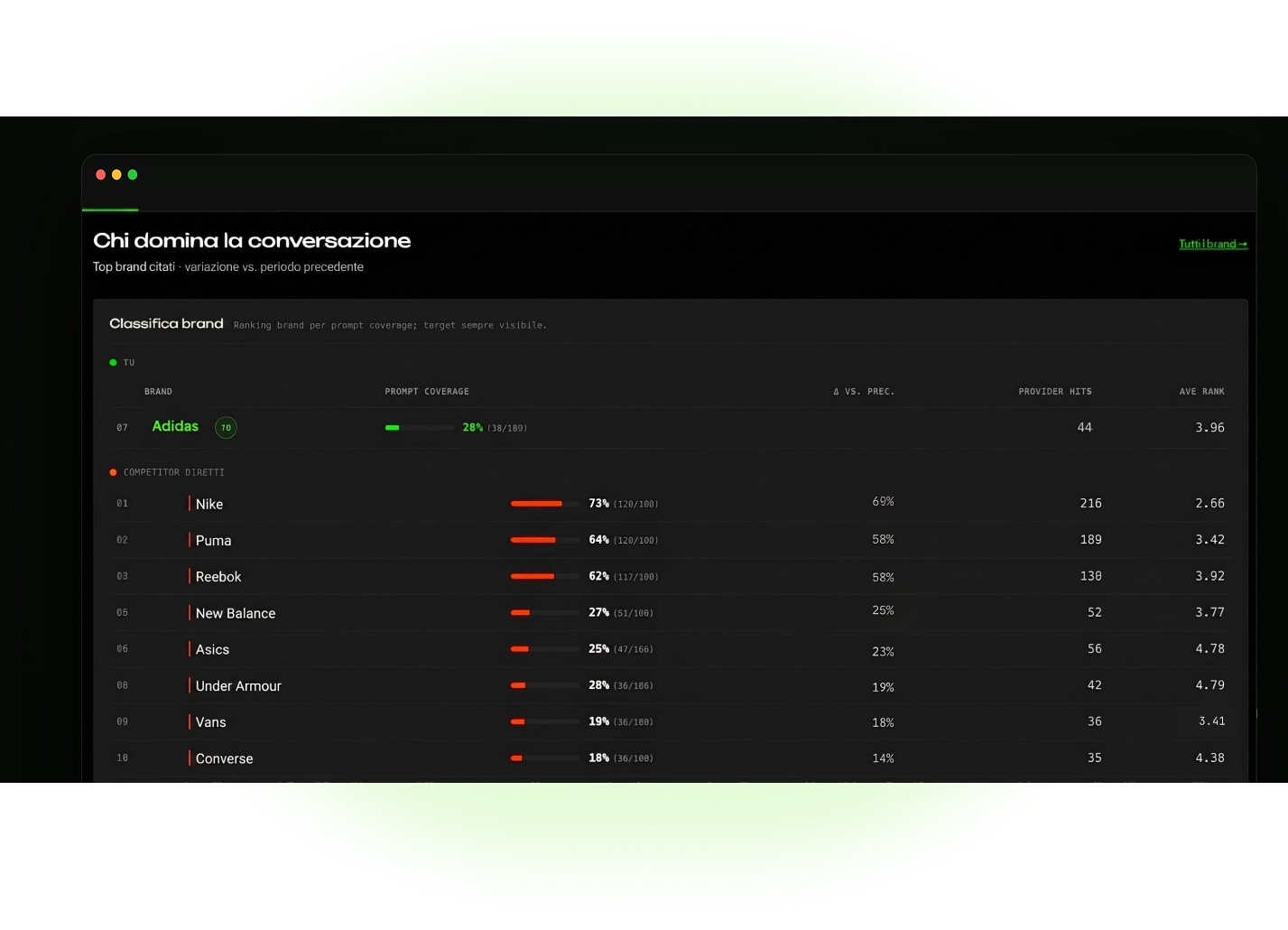Click Converse's average rank 4.38
Screen dimensions: 1288x930
pos(1209,758)
